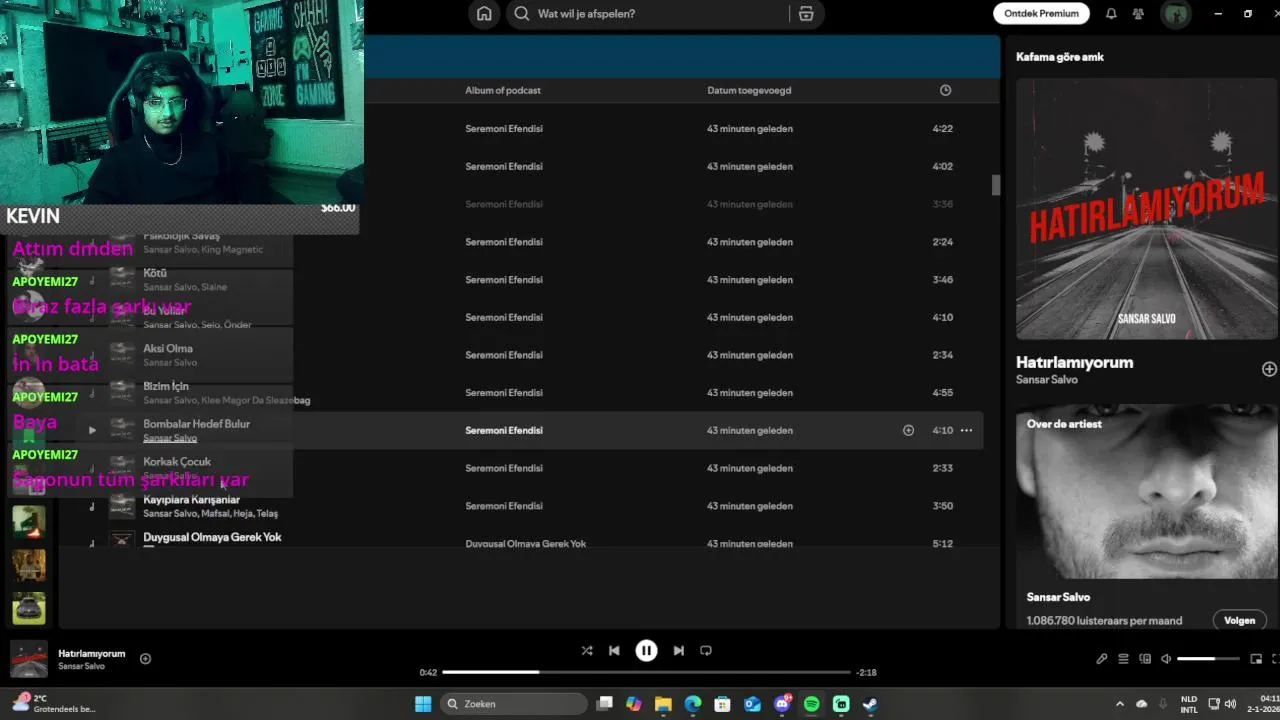
Task: Open the notifications bell
Action: tap(1111, 14)
